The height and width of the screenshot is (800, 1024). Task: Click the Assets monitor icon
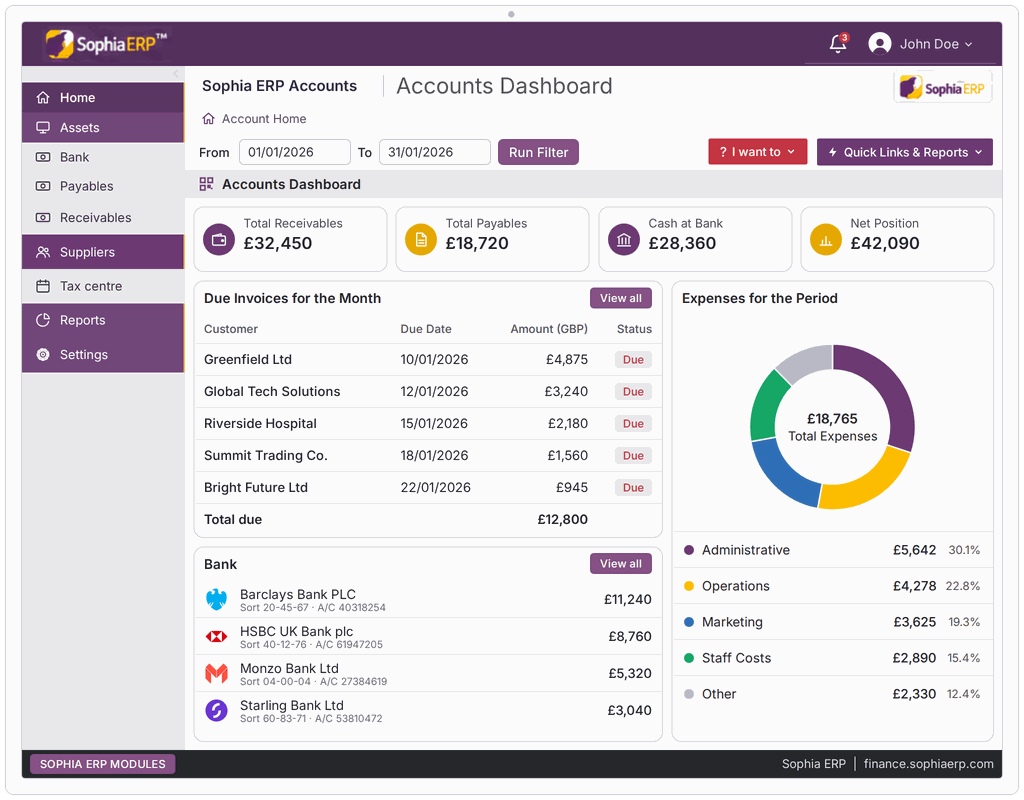pos(43,127)
